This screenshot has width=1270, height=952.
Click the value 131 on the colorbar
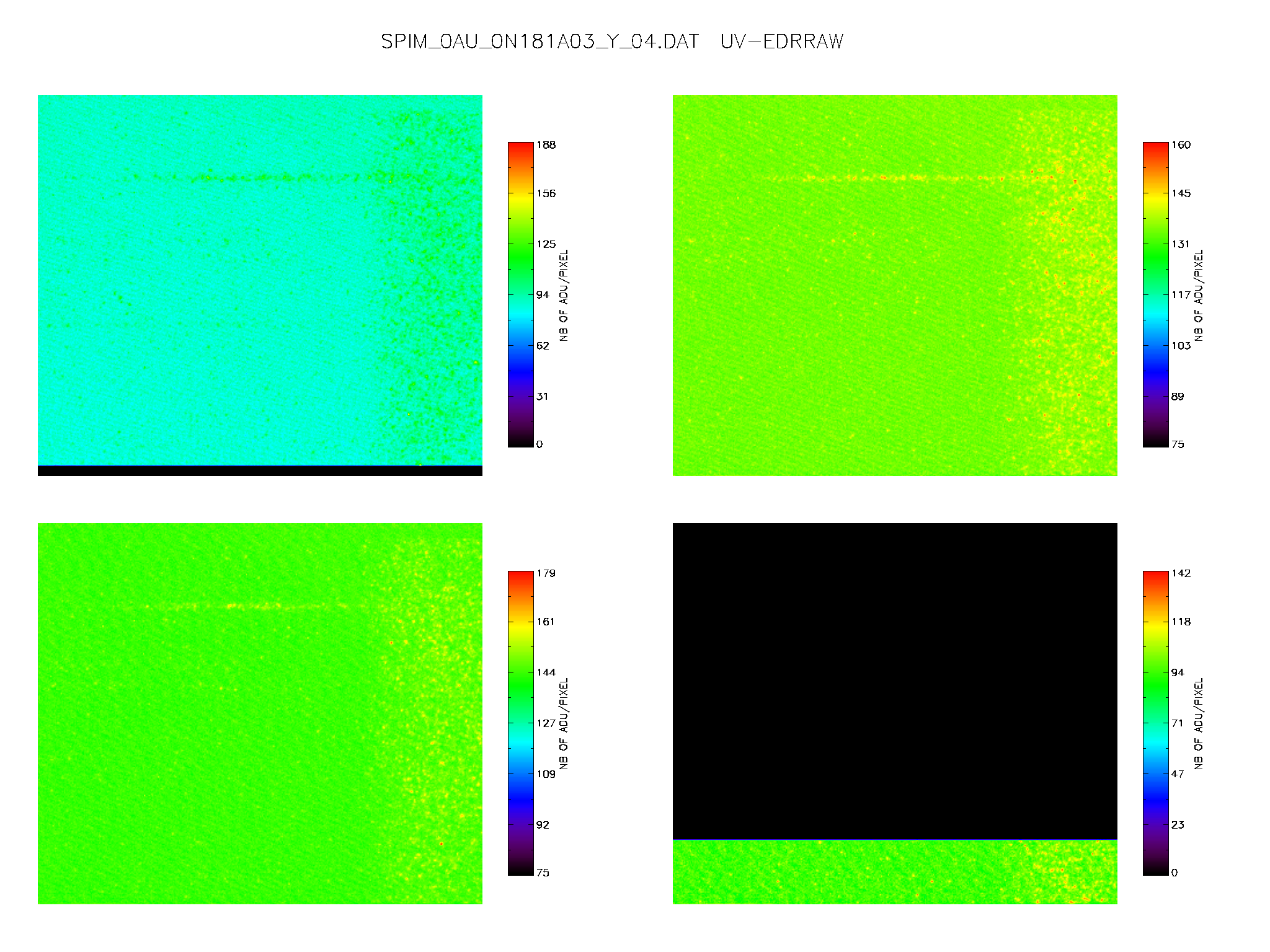[1181, 244]
